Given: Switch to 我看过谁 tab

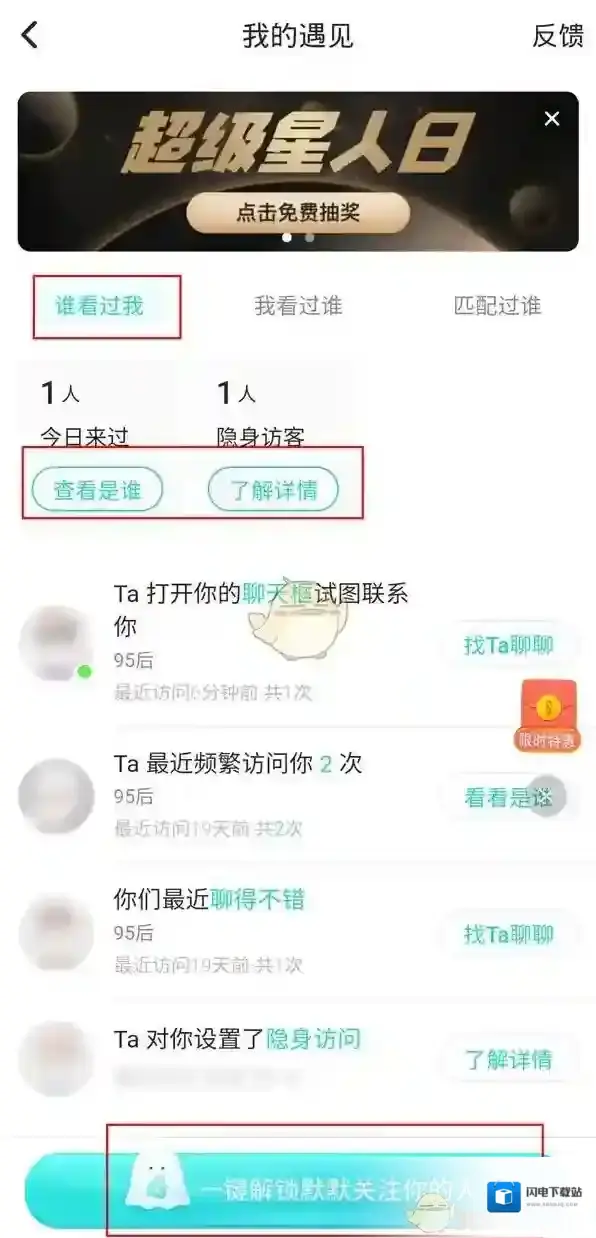Looking at the screenshot, I should coord(298,306).
